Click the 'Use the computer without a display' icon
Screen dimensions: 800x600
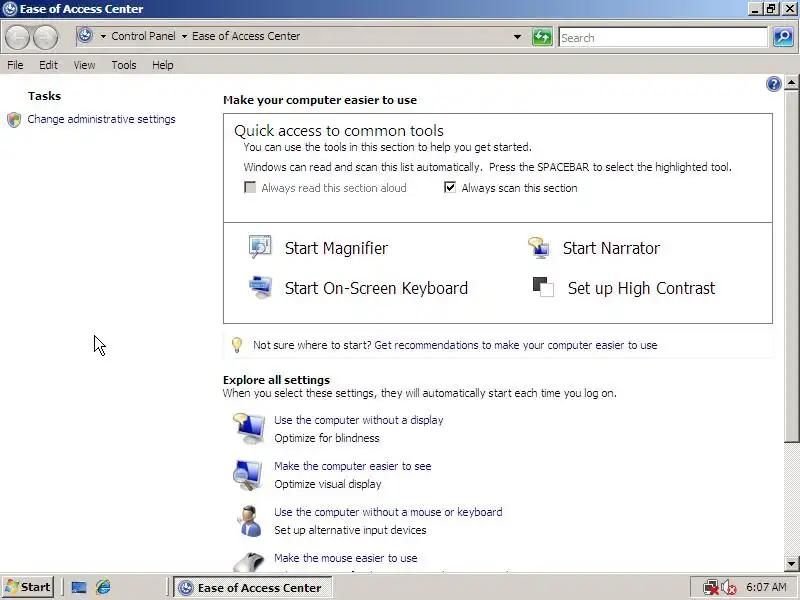248,429
